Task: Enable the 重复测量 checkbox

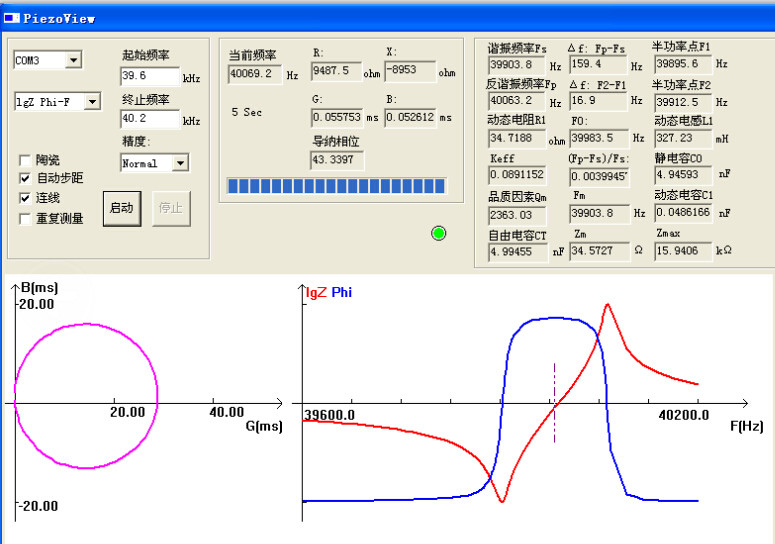Action: (24, 219)
